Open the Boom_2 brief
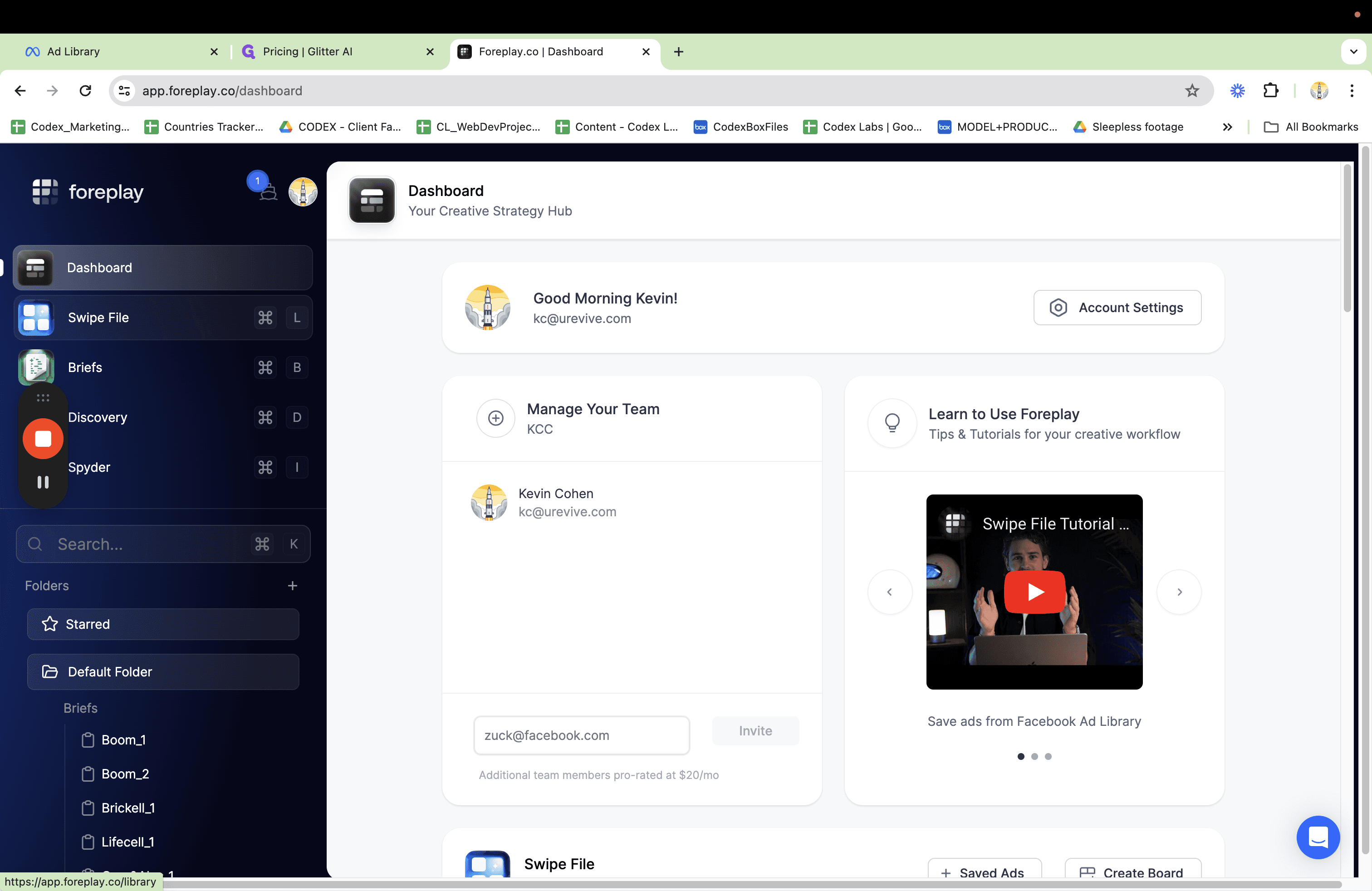This screenshot has width=1372, height=891. coord(115,774)
